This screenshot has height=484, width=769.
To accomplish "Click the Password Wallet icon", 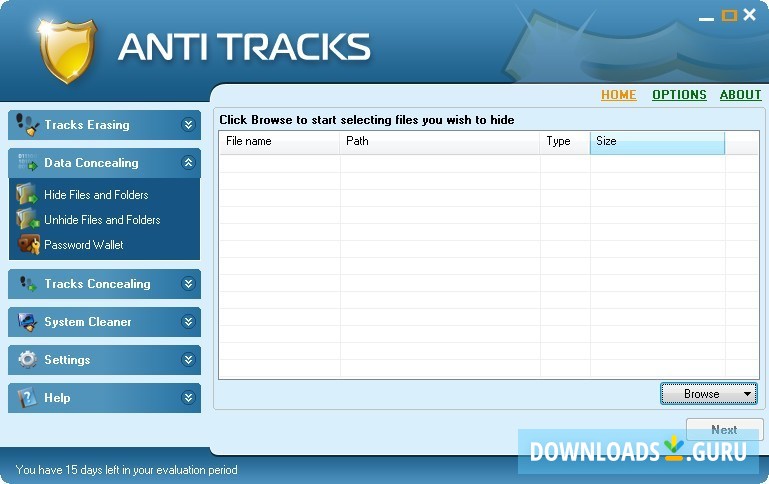I will (x=29, y=244).
